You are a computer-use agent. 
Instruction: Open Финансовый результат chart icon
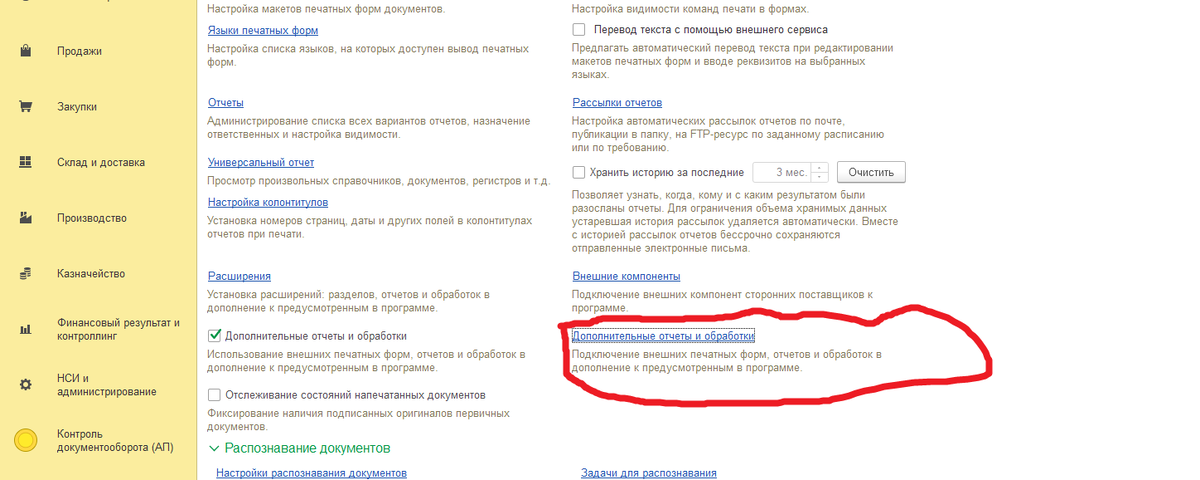27,330
